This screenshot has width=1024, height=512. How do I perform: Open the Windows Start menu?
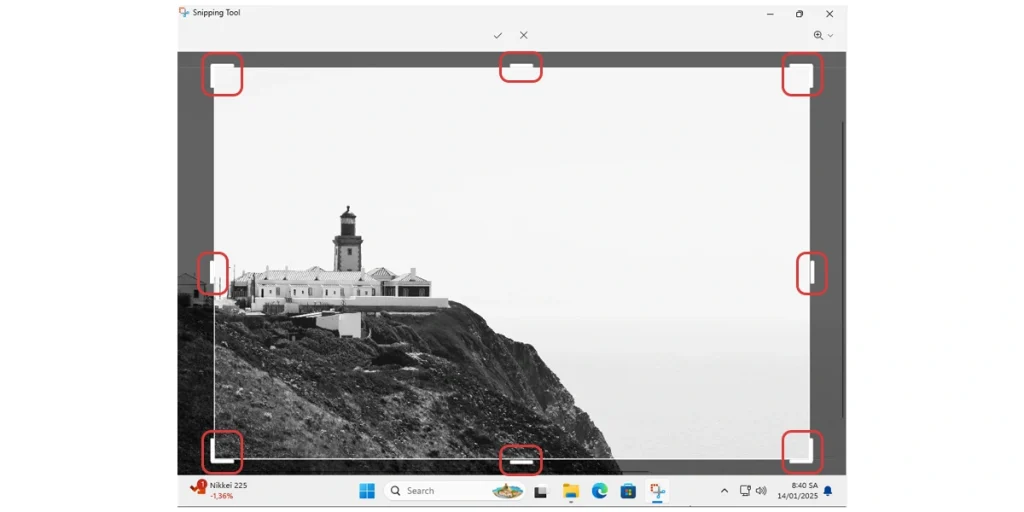(x=367, y=491)
